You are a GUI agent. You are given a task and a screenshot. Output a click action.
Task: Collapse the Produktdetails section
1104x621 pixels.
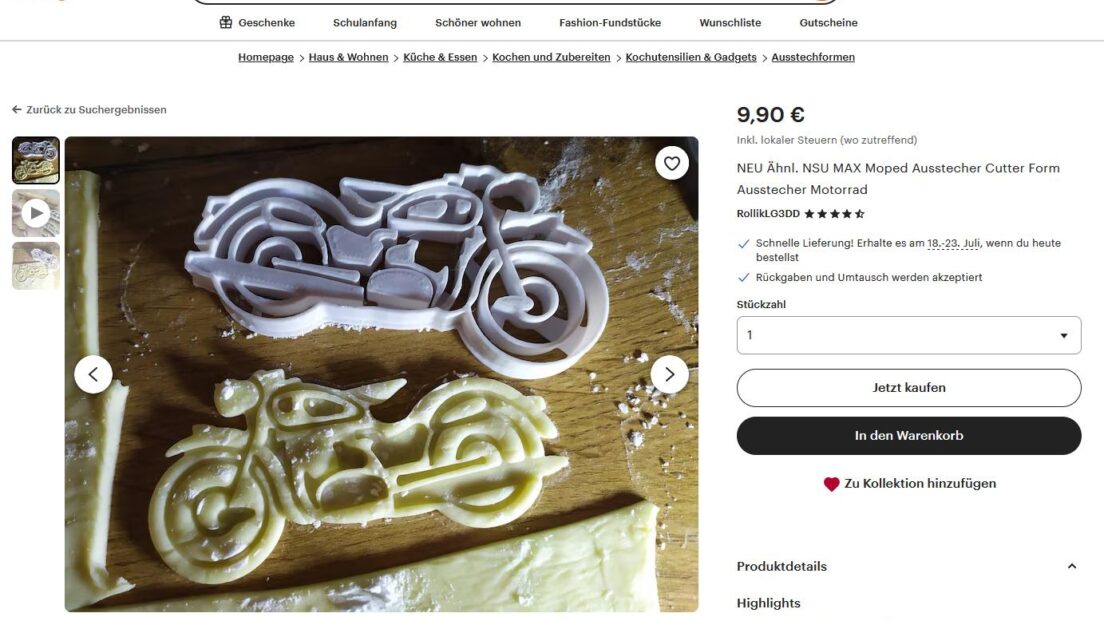coord(1072,566)
